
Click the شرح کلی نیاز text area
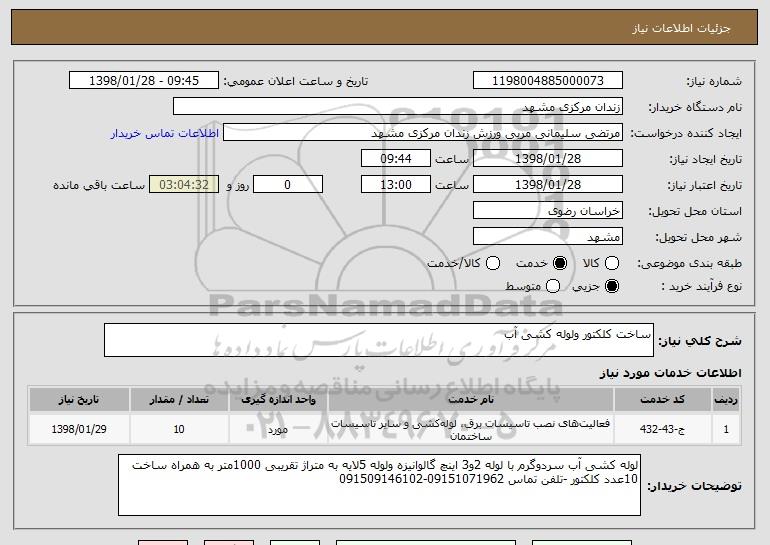(x=379, y=340)
